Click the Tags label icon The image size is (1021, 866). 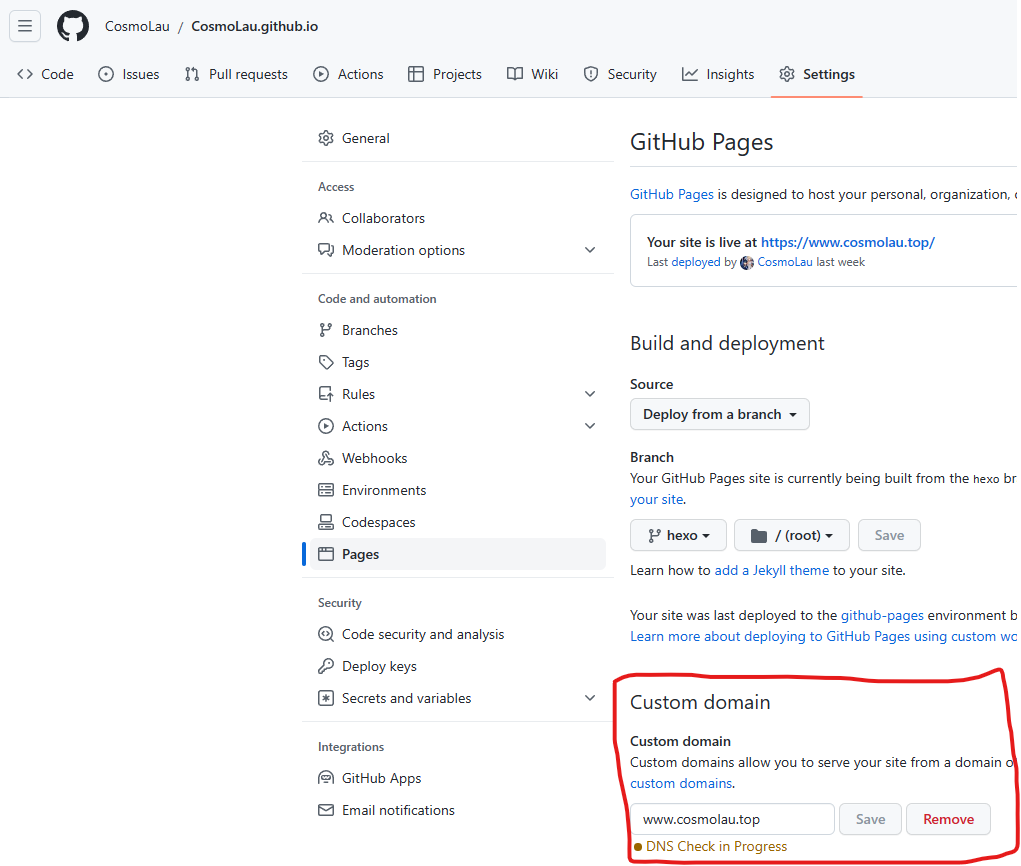[326, 362]
